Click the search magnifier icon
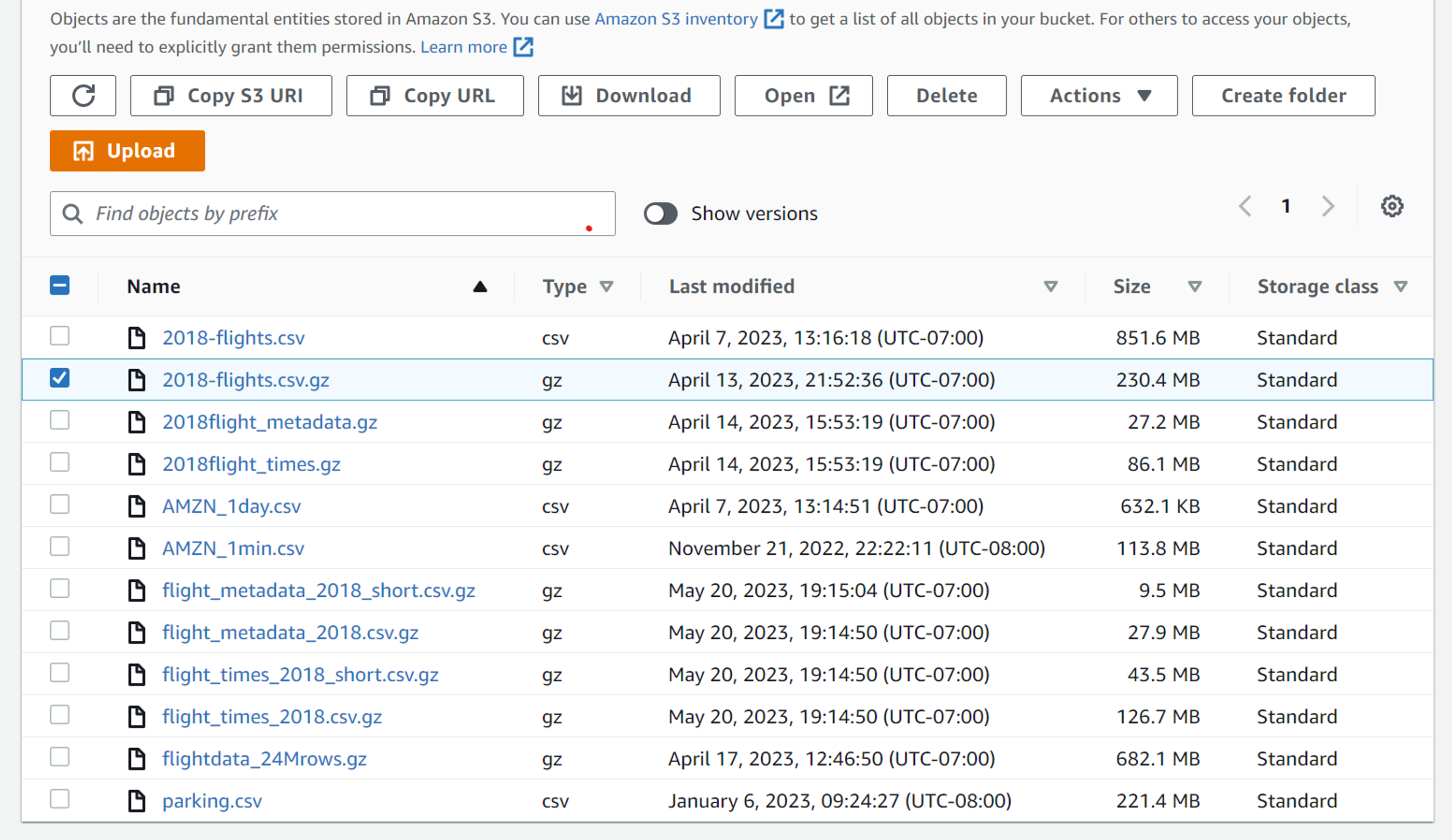The width and height of the screenshot is (1452, 840). coord(72,214)
